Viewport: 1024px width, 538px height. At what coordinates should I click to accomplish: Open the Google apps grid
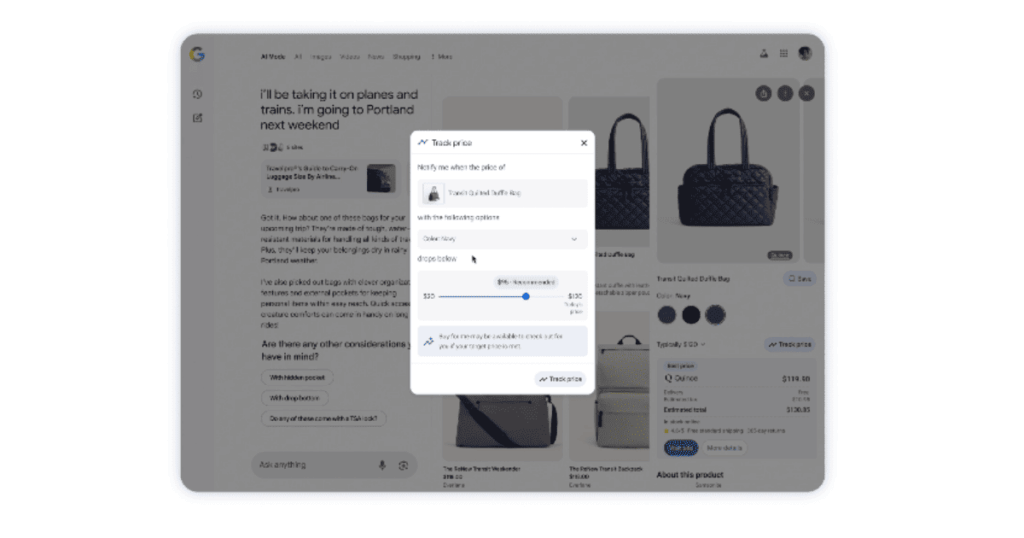[x=784, y=54]
